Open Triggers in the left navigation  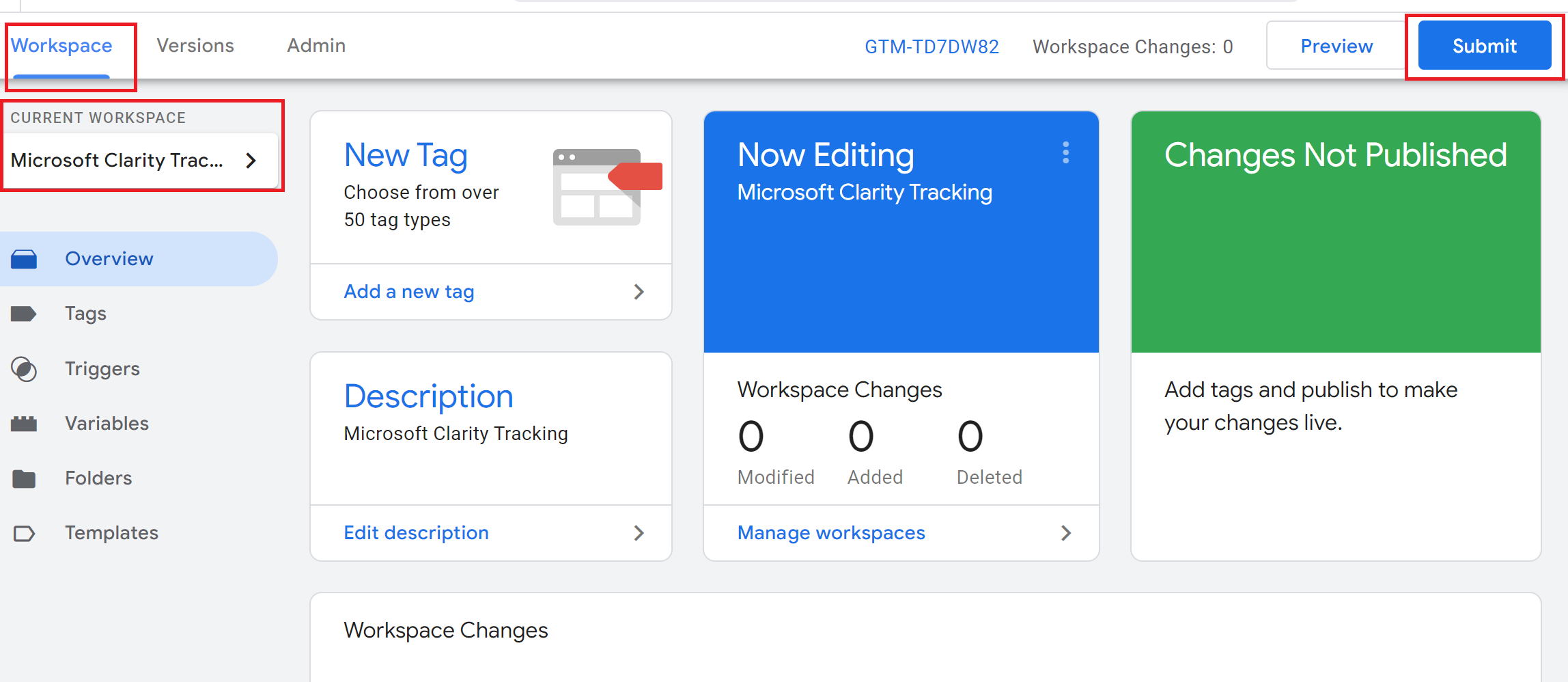coord(139,369)
